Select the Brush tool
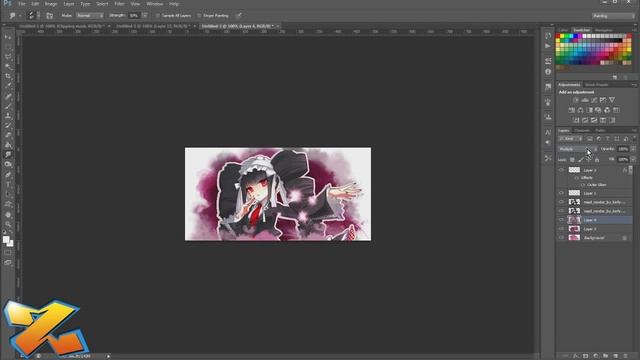 tap(8, 106)
